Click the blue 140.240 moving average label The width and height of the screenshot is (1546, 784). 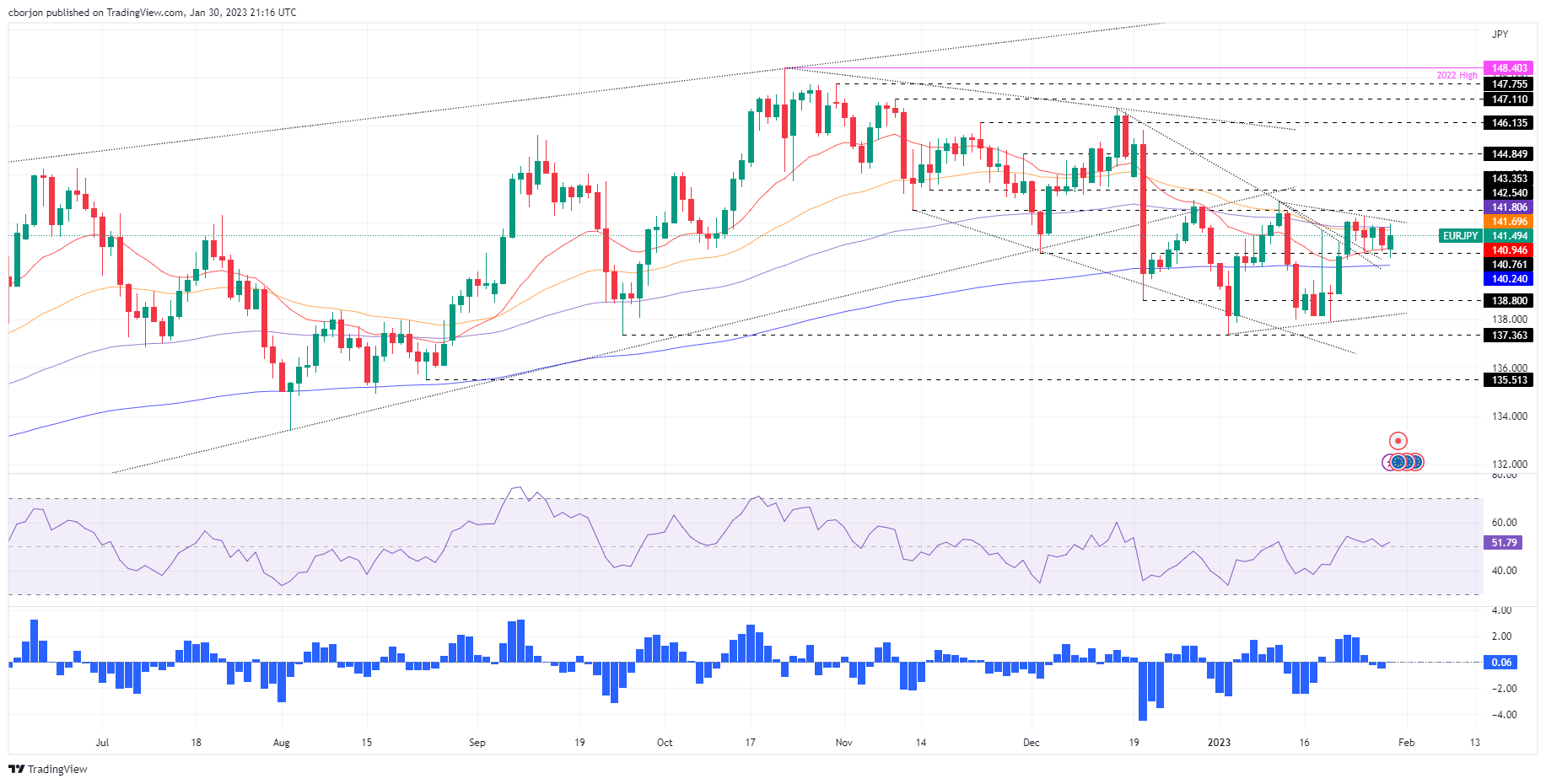(x=1509, y=279)
